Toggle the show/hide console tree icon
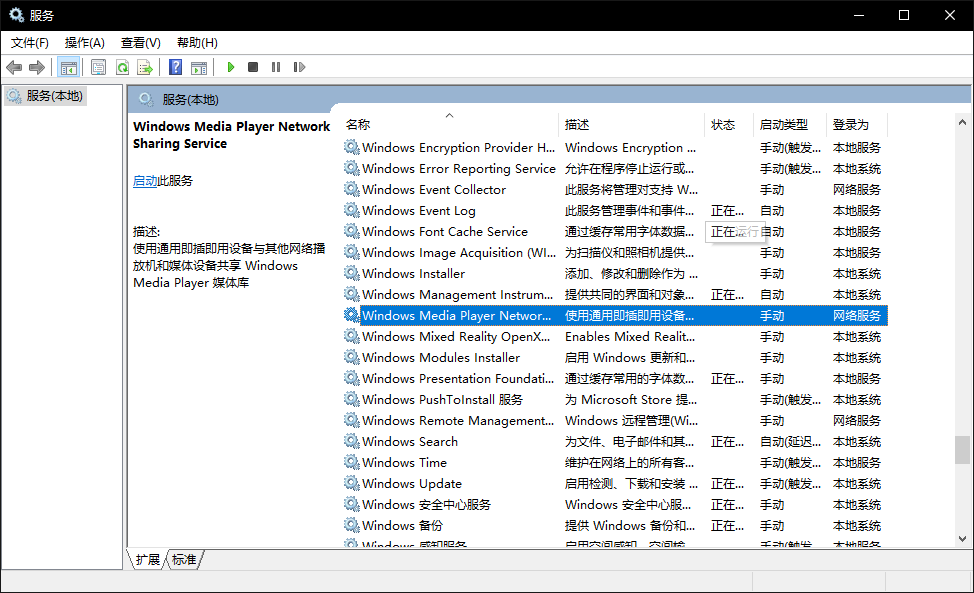Screen dimensions: 974x593 (x=68, y=67)
